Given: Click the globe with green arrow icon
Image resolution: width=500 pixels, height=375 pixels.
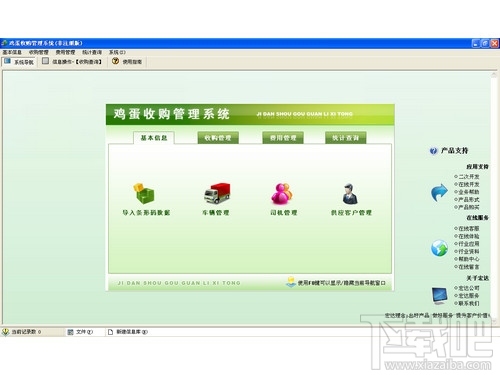Looking at the screenshot, I should (x=439, y=248).
